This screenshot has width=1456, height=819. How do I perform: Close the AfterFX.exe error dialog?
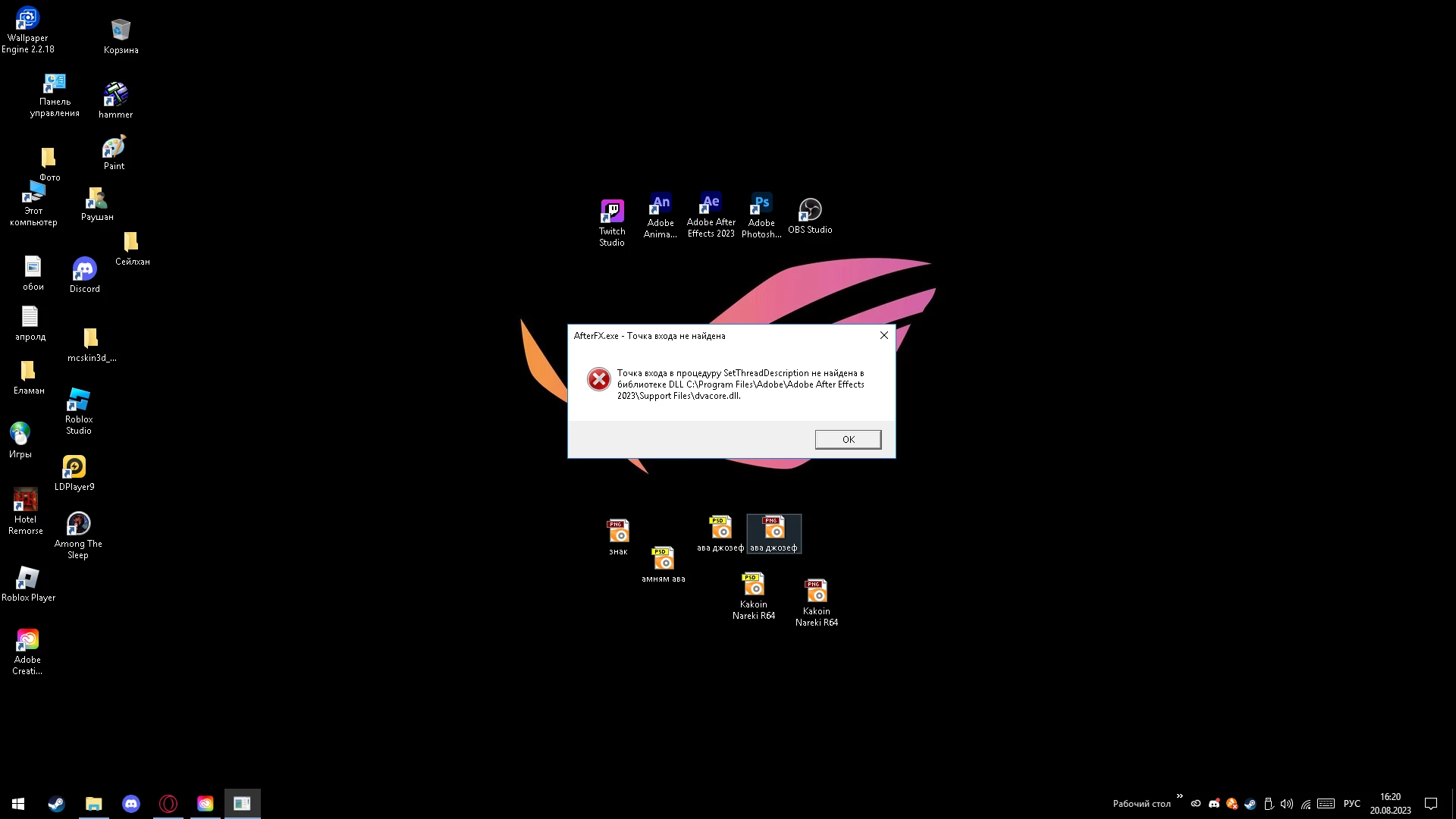(883, 335)
